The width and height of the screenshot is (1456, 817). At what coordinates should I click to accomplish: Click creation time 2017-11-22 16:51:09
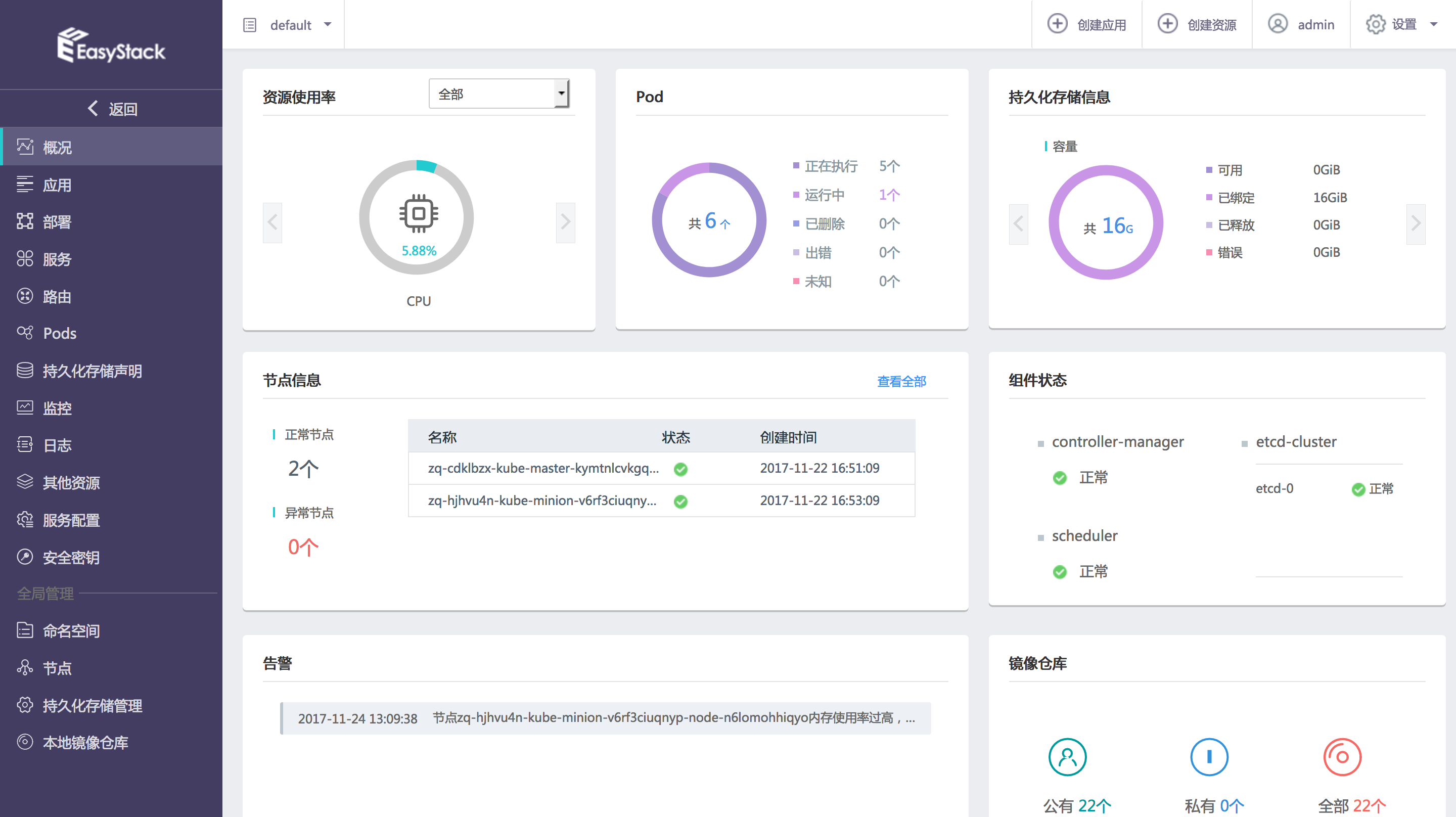pos(820,468)
